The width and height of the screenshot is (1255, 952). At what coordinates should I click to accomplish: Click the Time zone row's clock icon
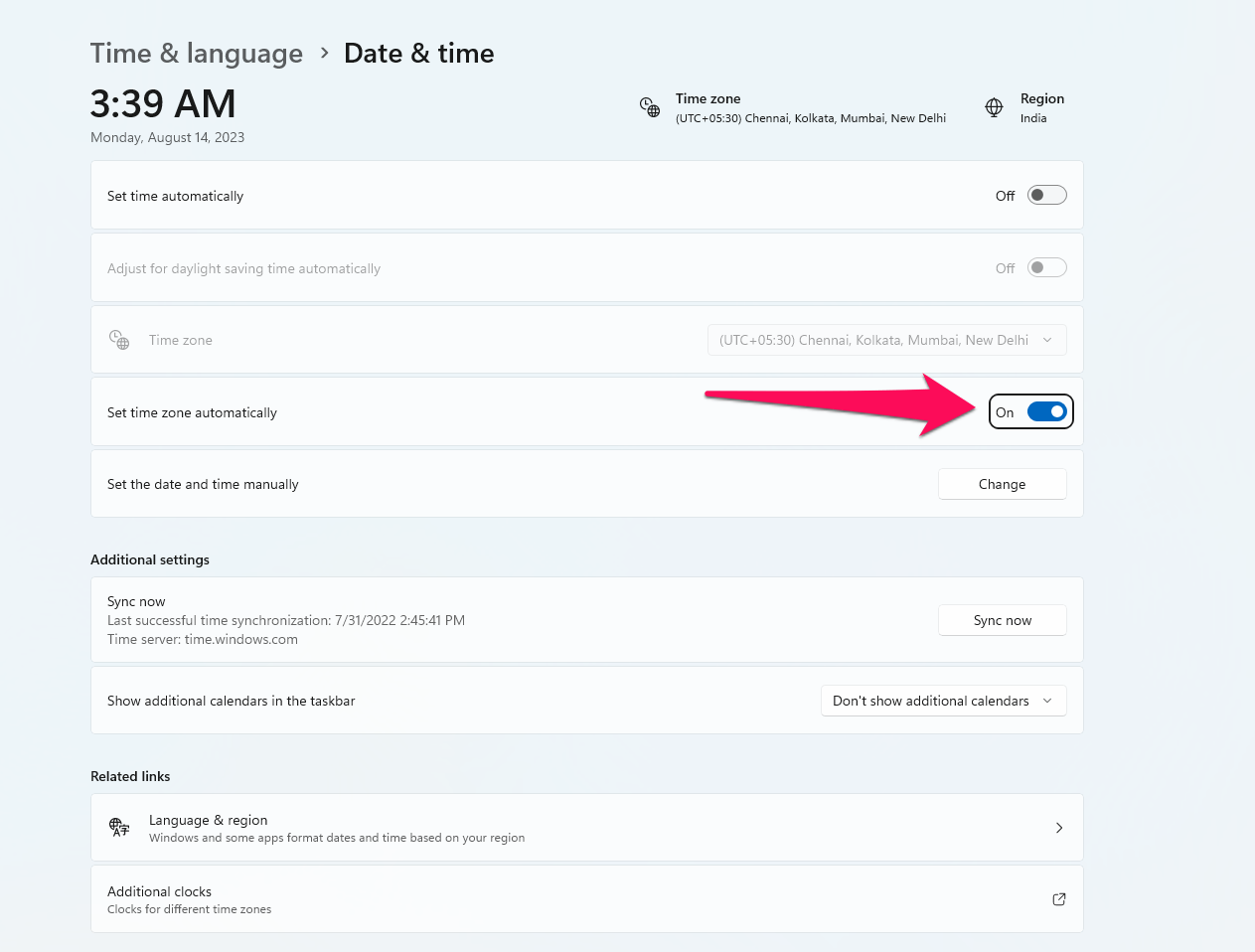click(119, 340)
